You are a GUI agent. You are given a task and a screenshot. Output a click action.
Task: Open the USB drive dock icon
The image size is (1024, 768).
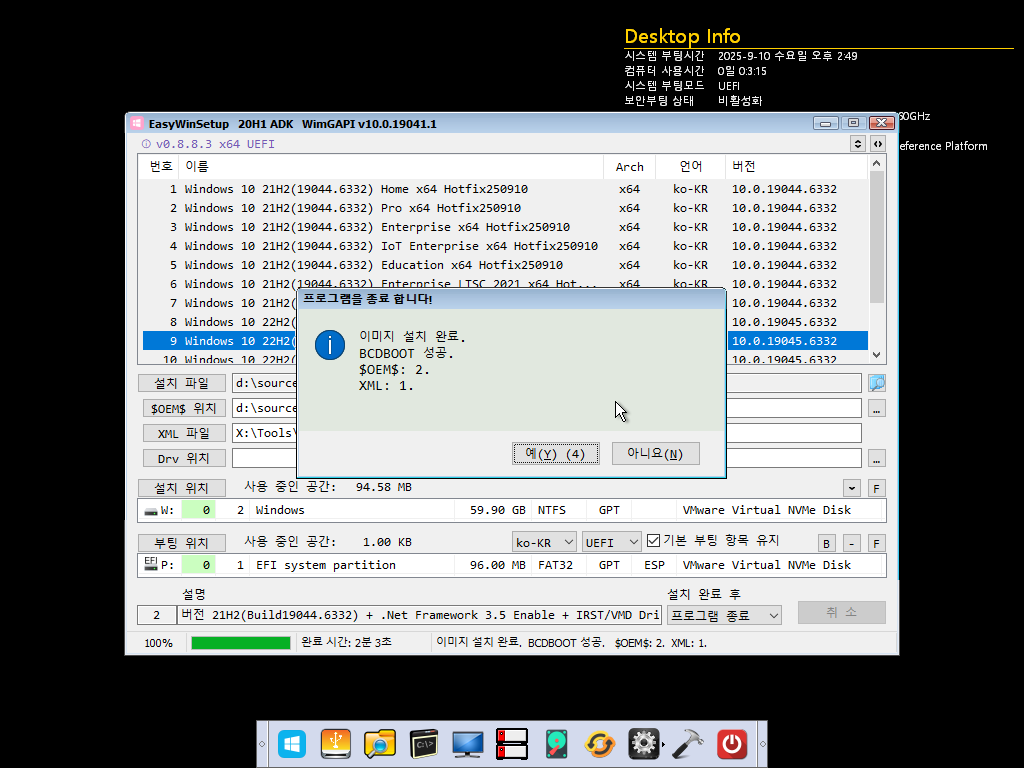click(336, 744)
